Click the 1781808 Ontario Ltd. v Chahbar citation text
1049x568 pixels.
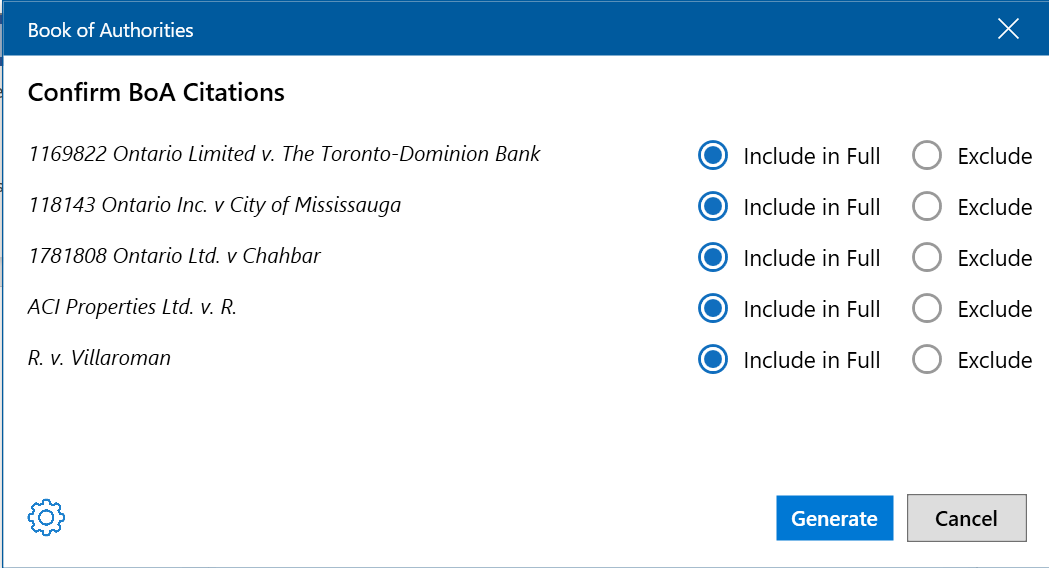click(175, 256)
